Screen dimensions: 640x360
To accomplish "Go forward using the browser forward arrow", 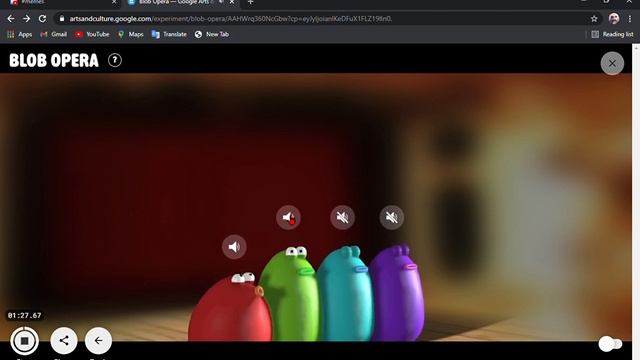I will coord(27,19).
